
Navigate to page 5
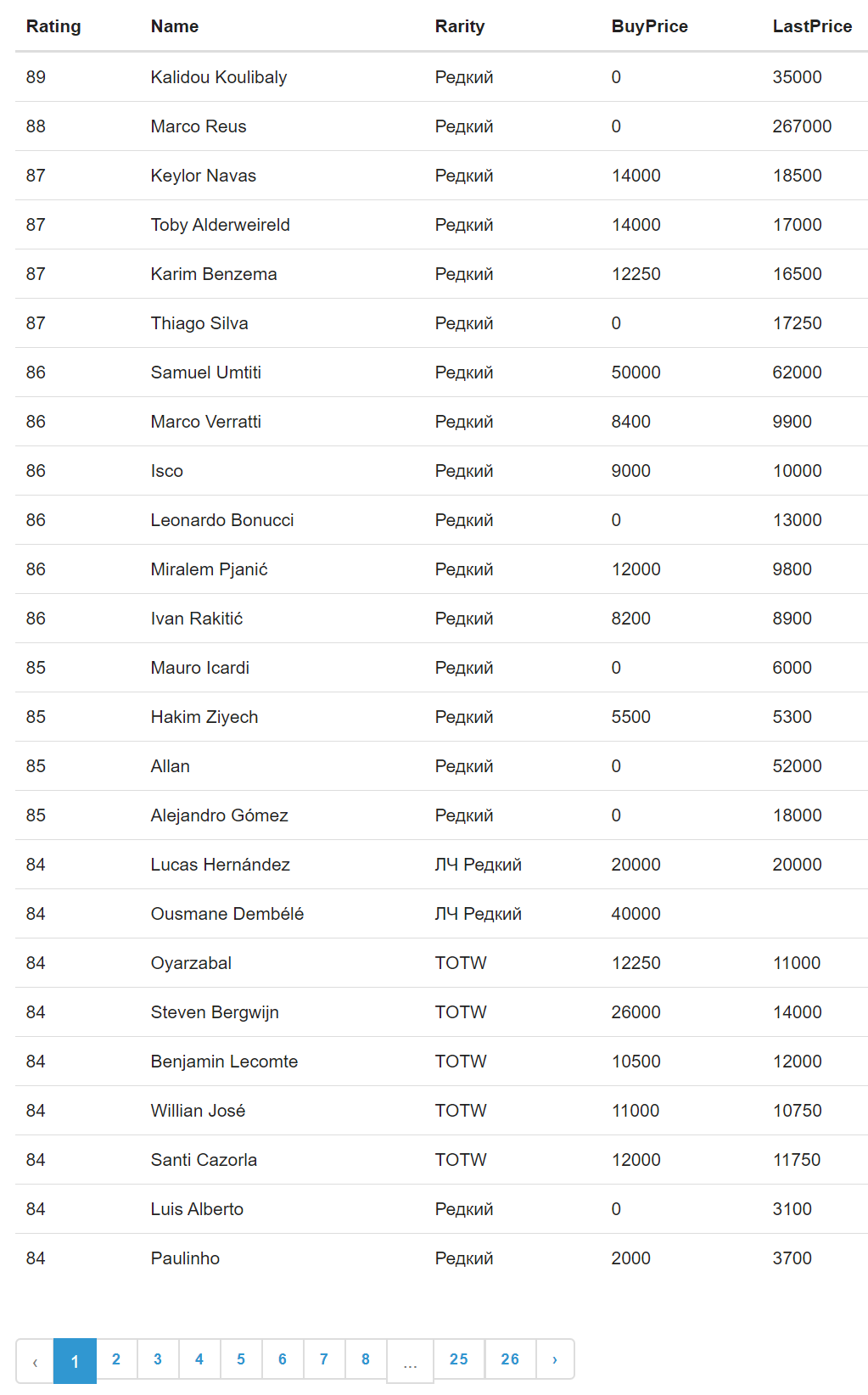(x=241, y=1359)
